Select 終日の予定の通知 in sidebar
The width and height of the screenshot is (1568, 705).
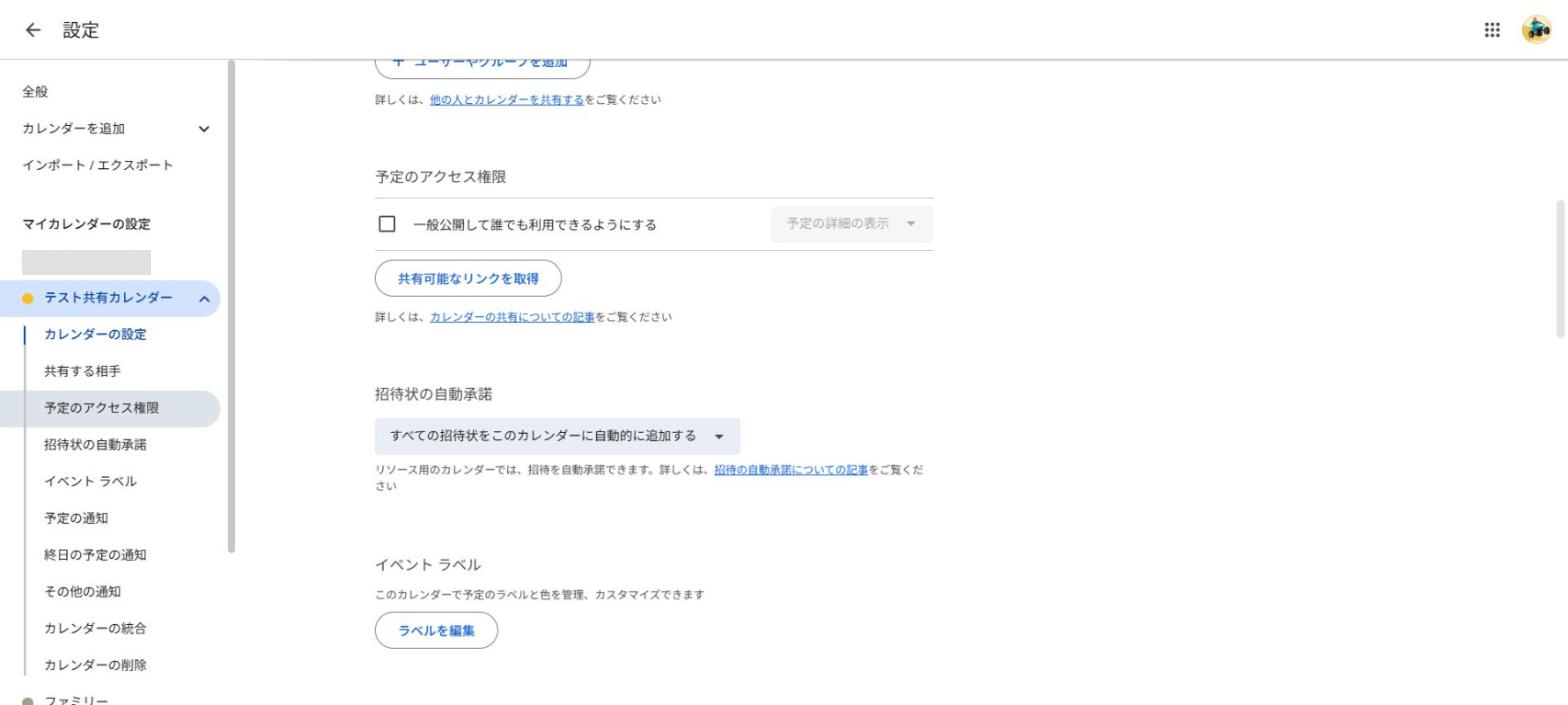tap(95, 555)
